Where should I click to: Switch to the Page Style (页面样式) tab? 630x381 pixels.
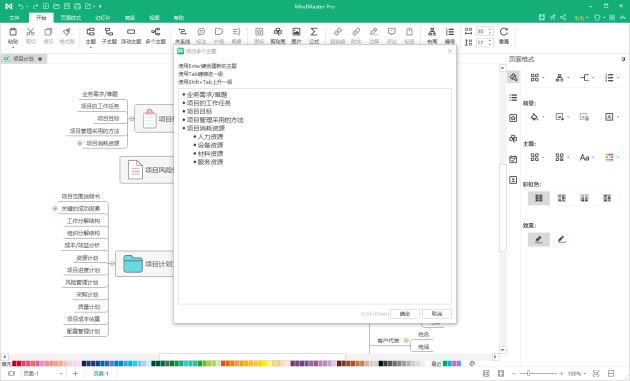click(71, 18)
